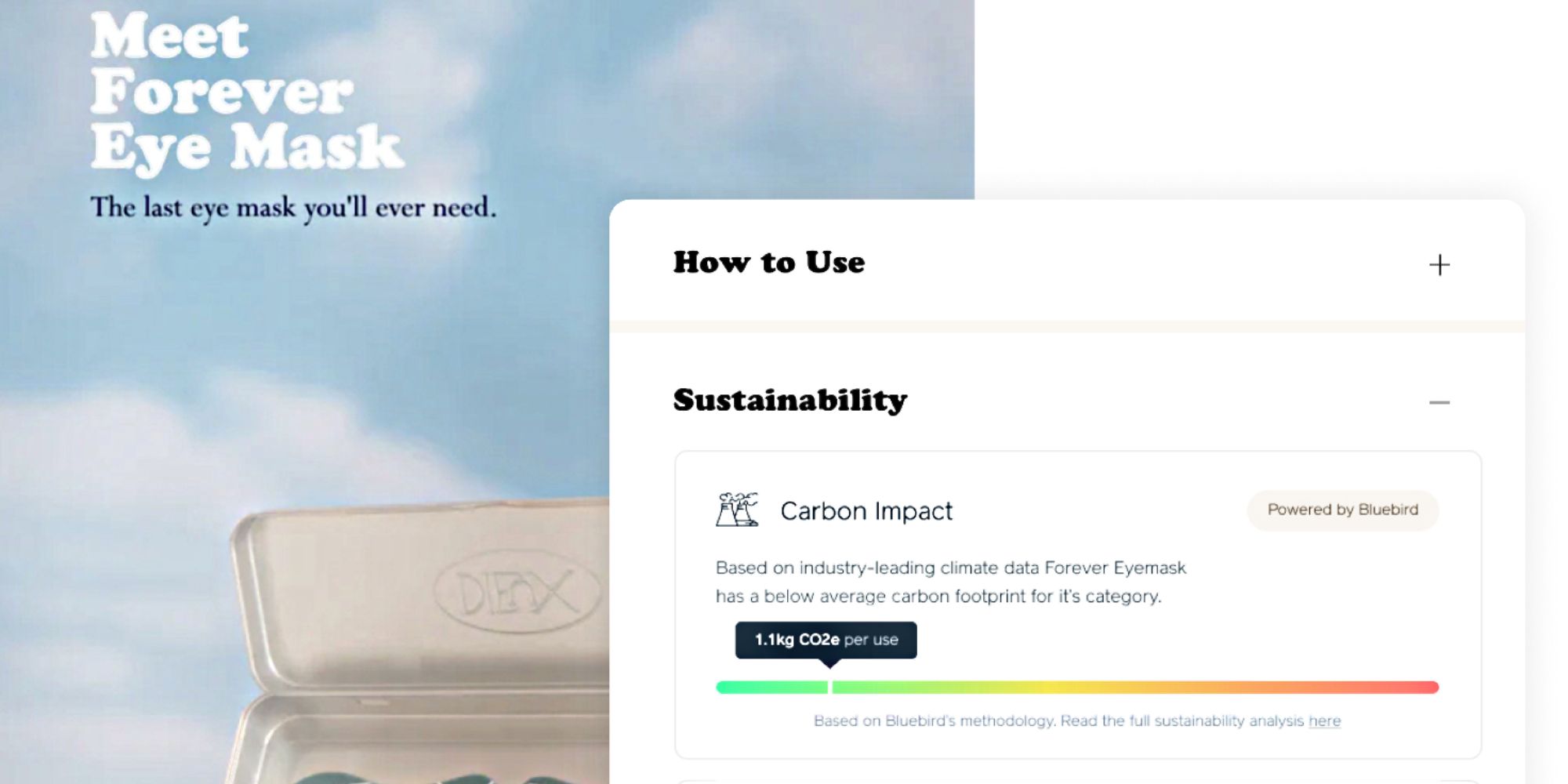Screen dimensions: 1568x784
Task: Collapse Sustainability with the minus icon
Action: pos(1439,403)
